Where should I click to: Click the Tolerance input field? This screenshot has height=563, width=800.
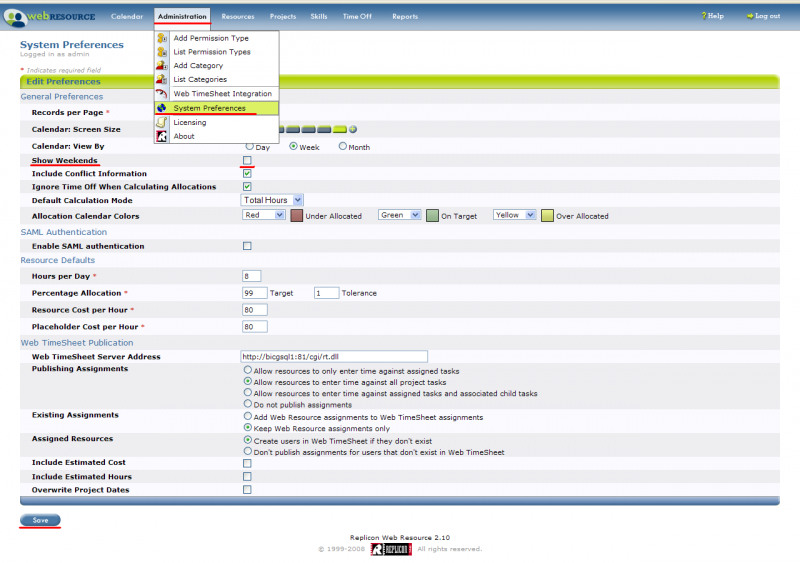[x=327, y=293]
